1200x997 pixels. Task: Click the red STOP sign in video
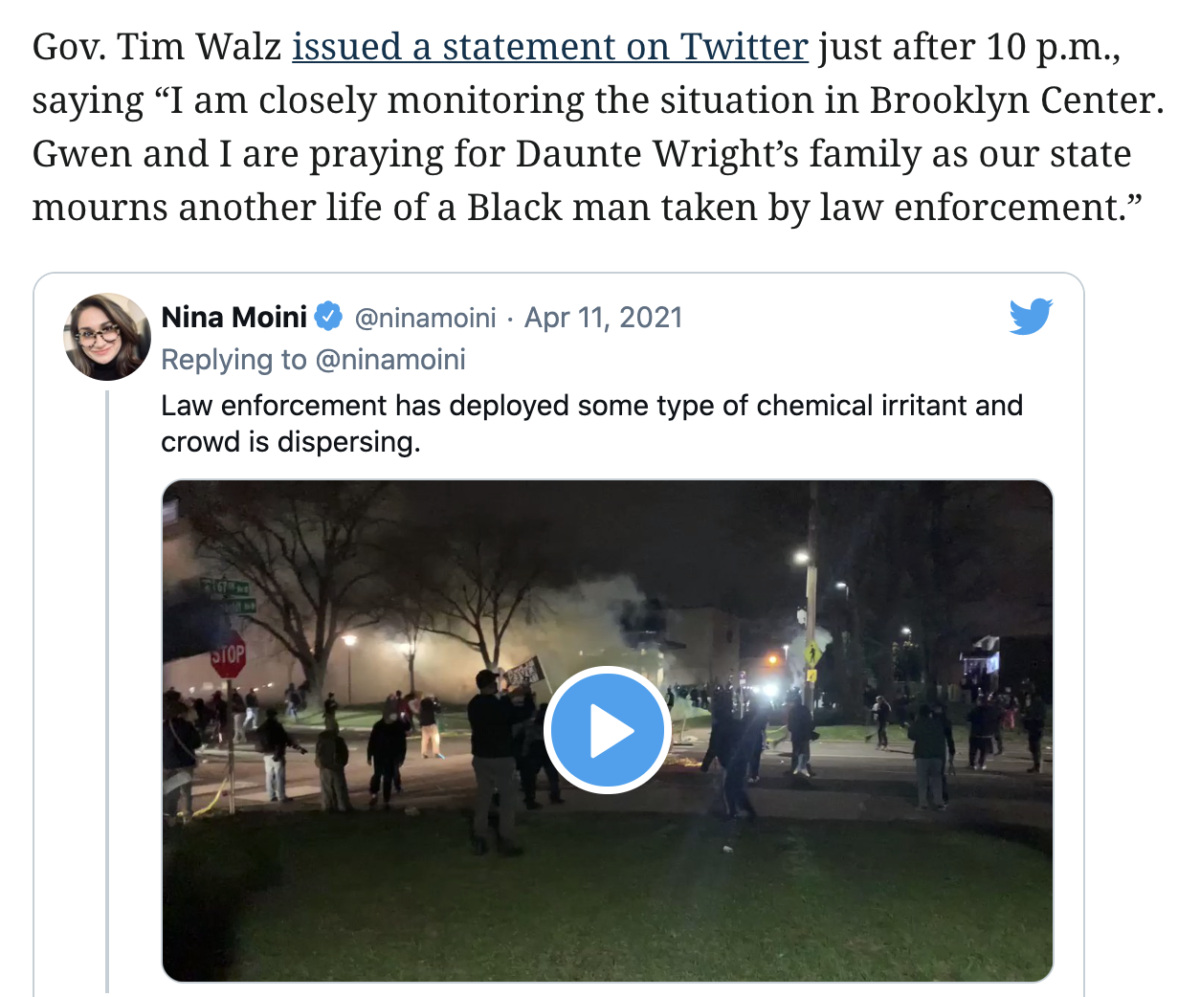coord(229,655)
